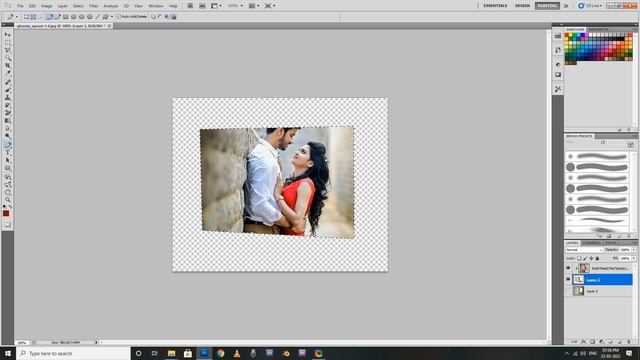Open CS Live menu

(x=590, y=6)
